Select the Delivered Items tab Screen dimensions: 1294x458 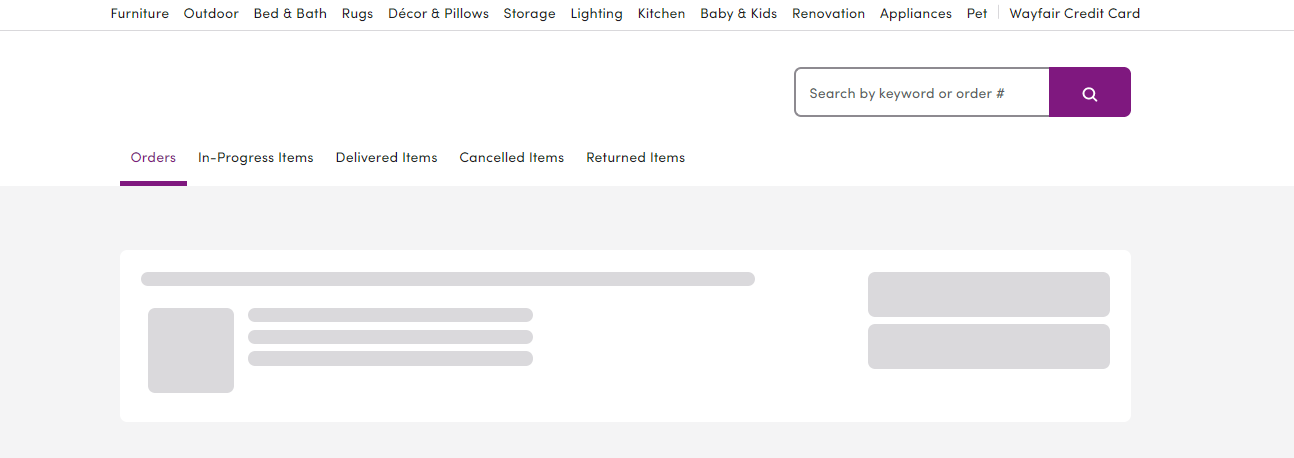pos(386,158)
